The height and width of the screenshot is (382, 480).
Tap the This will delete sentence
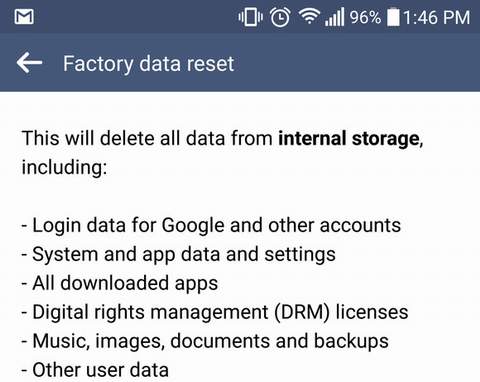click(222, 153)
